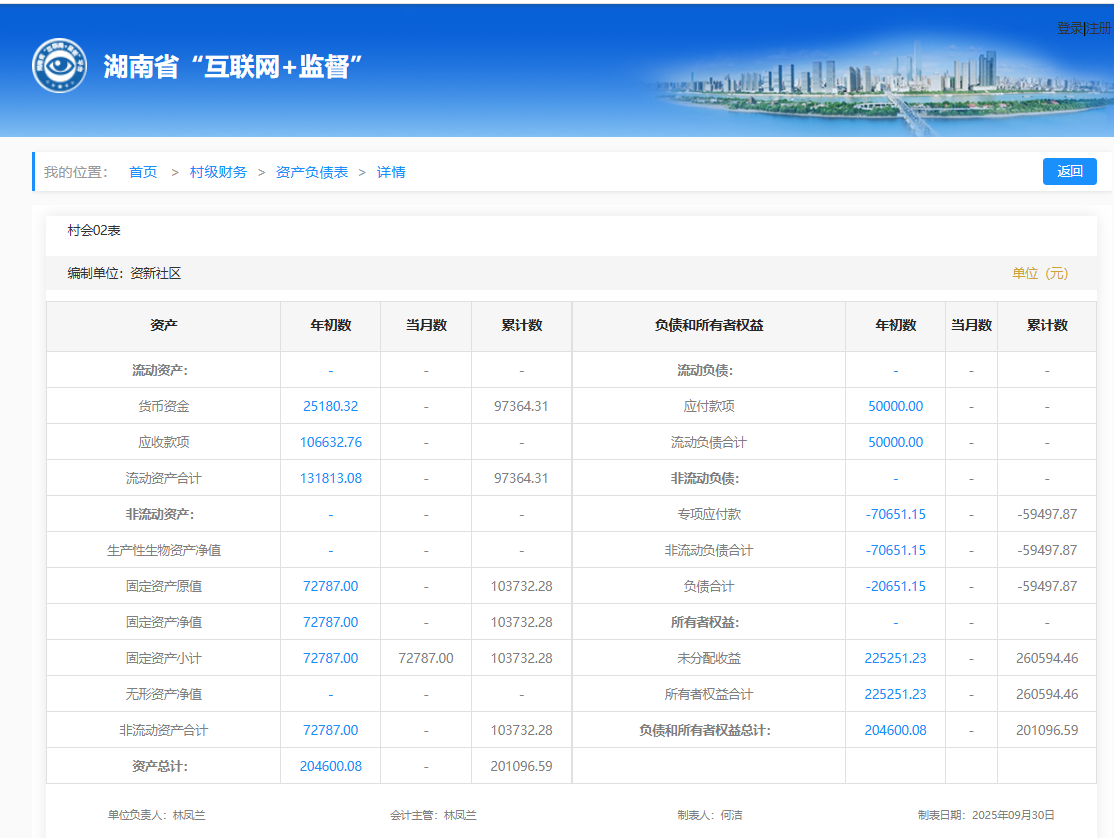The width and height of the screenshot is (1114, 838).
Task: Go to 首页 in breadcrumb
Action: click(143, 172)
